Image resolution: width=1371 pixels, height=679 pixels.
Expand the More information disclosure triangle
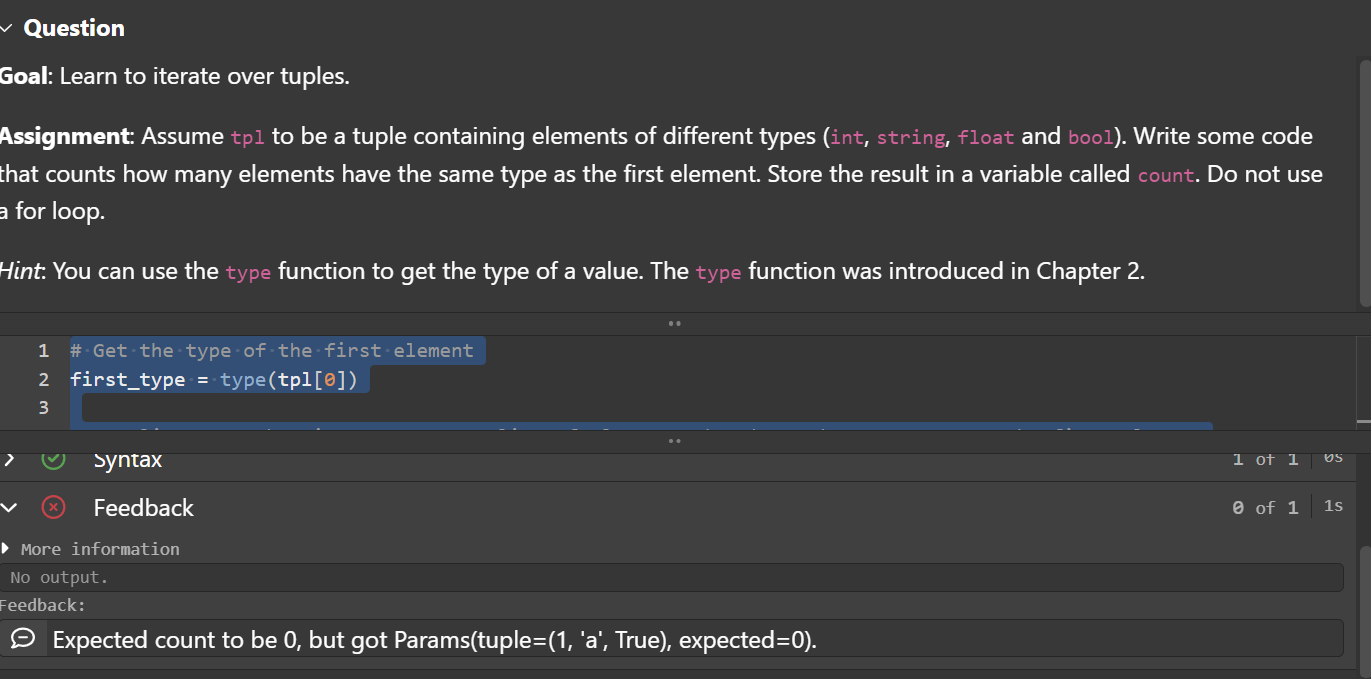[x=8, y=548]
